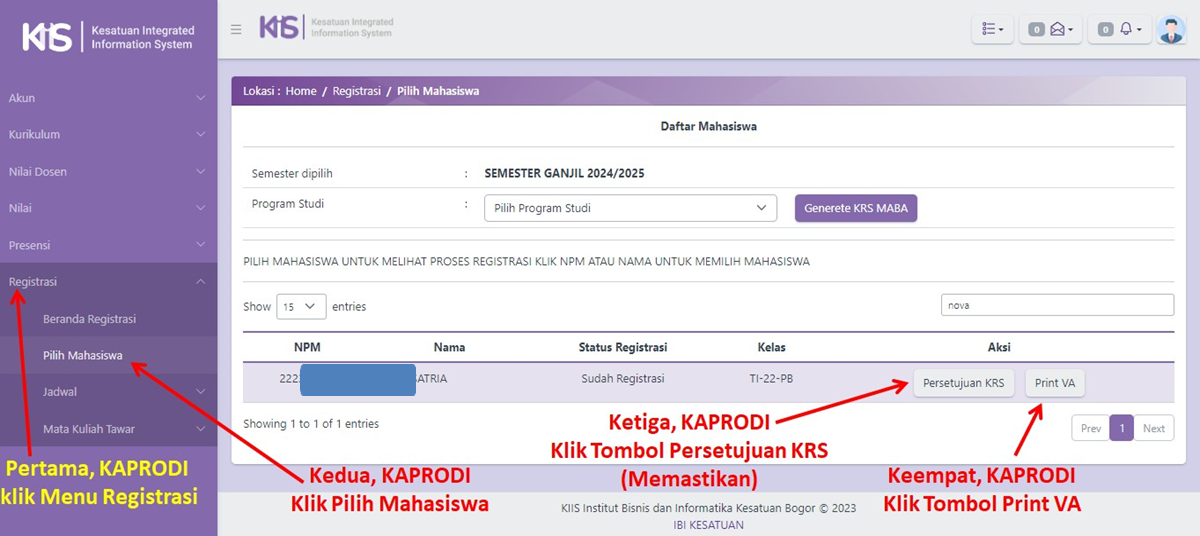Click the Home breadcrumb link

(x=301, y=91)
